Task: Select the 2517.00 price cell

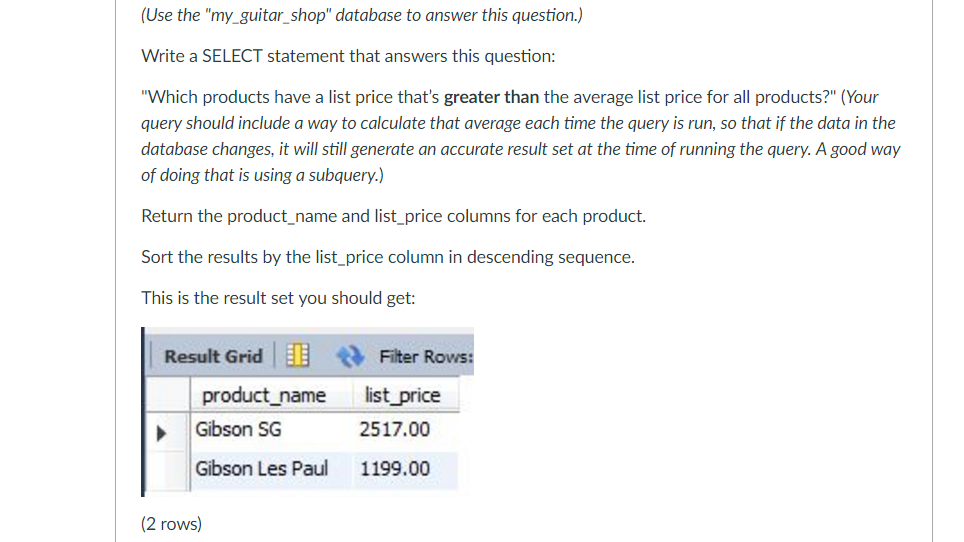Action: point(406,430)
